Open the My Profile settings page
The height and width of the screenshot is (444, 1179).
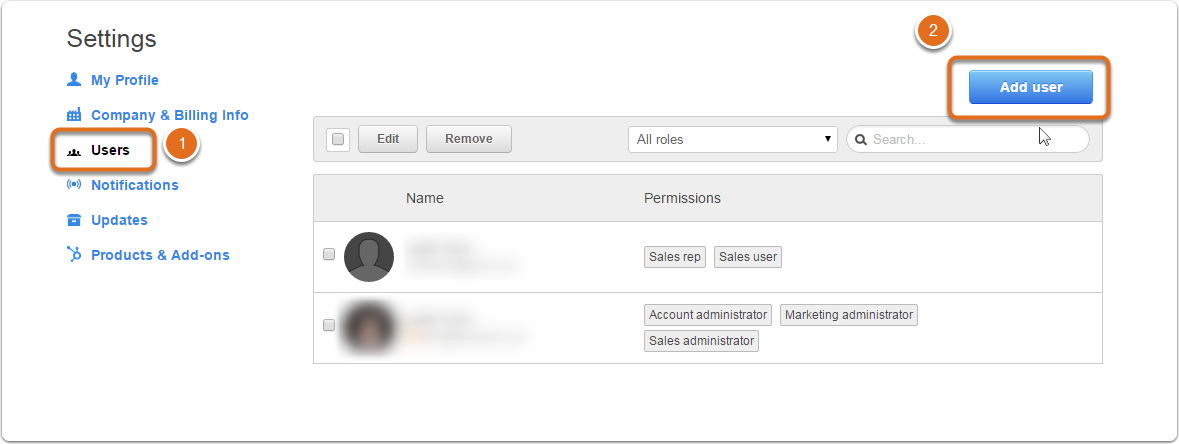pyautogui.click(x=125, y=80)
